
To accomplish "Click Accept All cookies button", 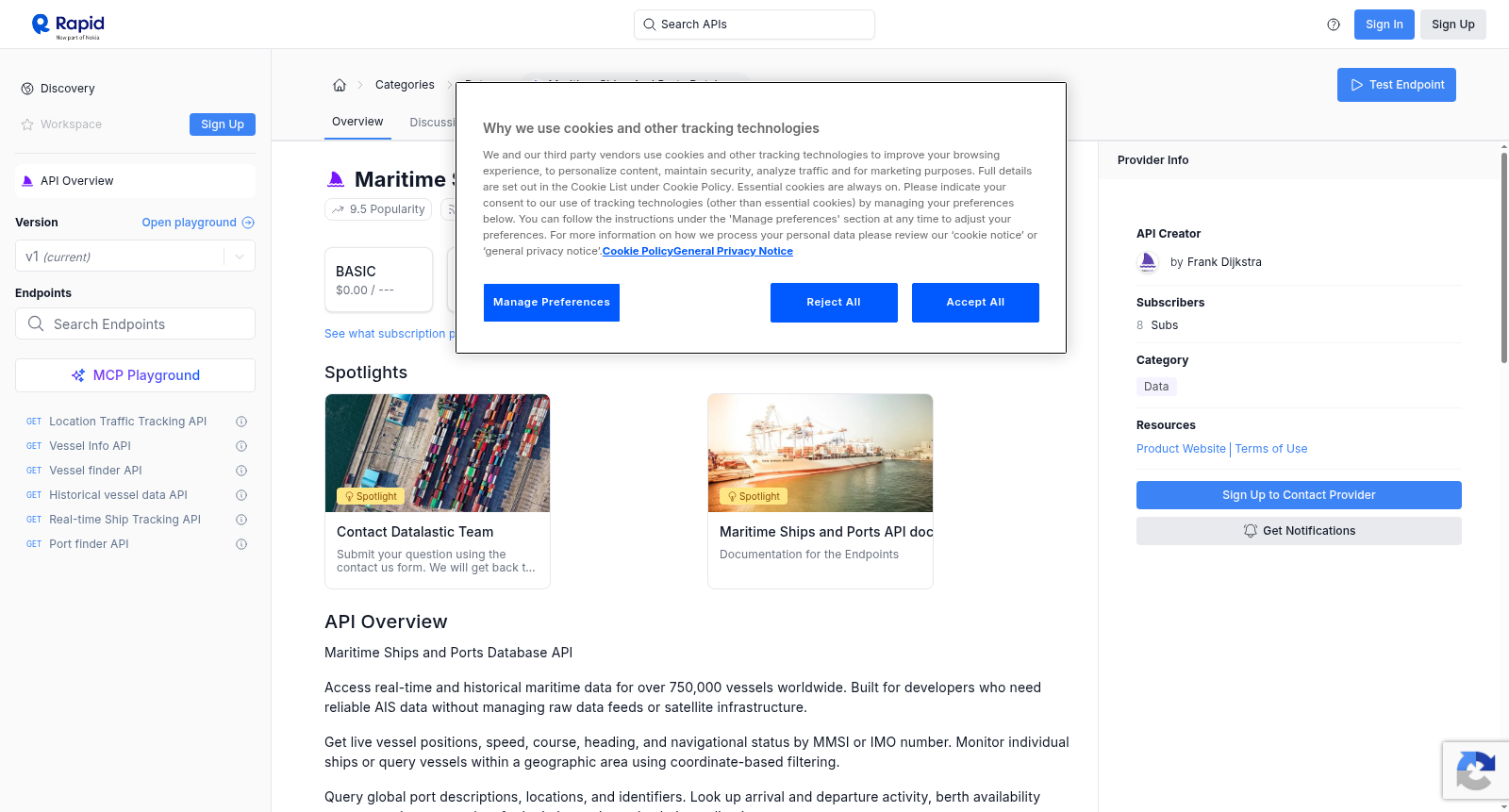I will [x=975, y=303].
